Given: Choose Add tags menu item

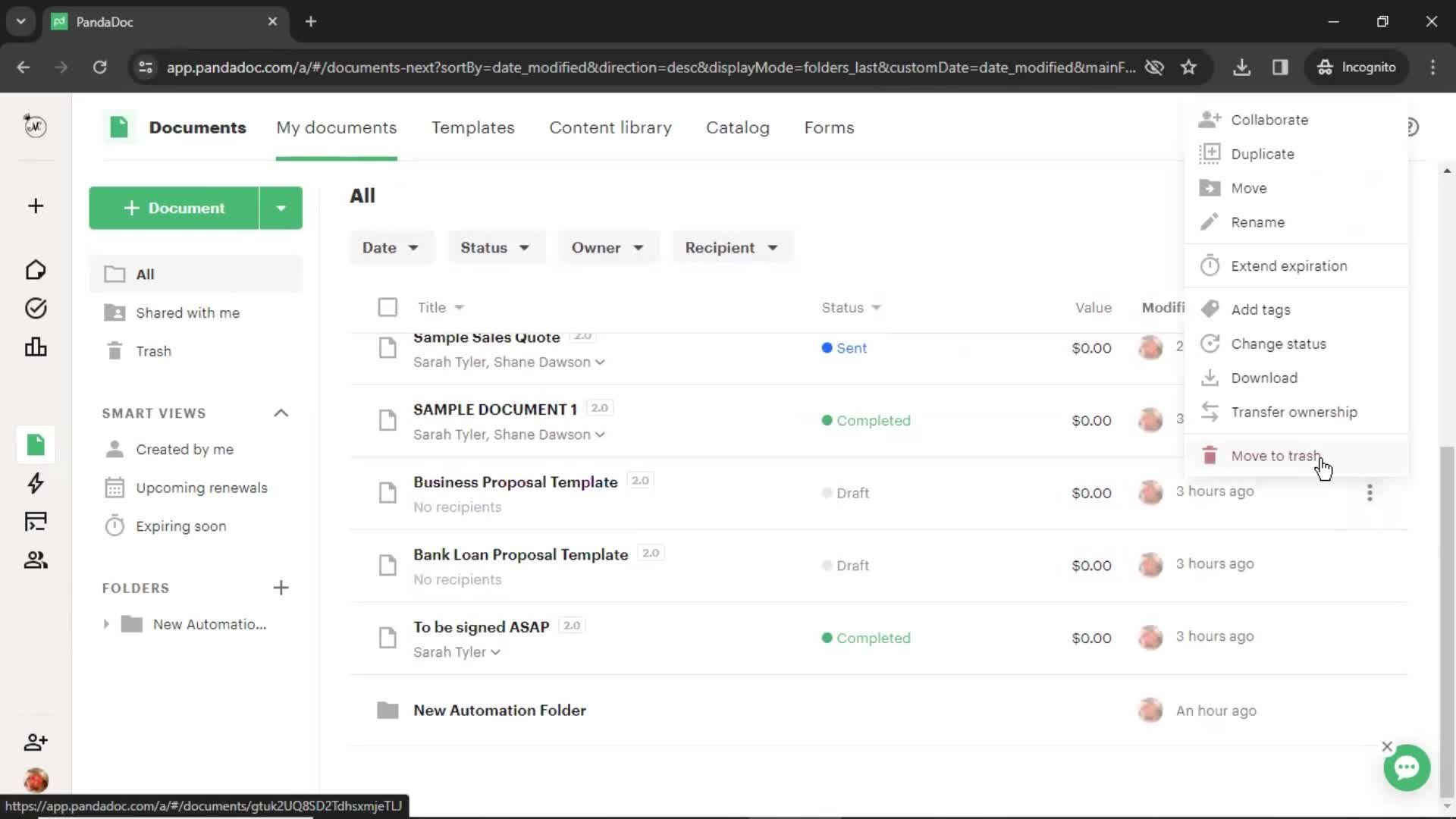Looking at the screenshot, I should click(x=1296, y=309).
